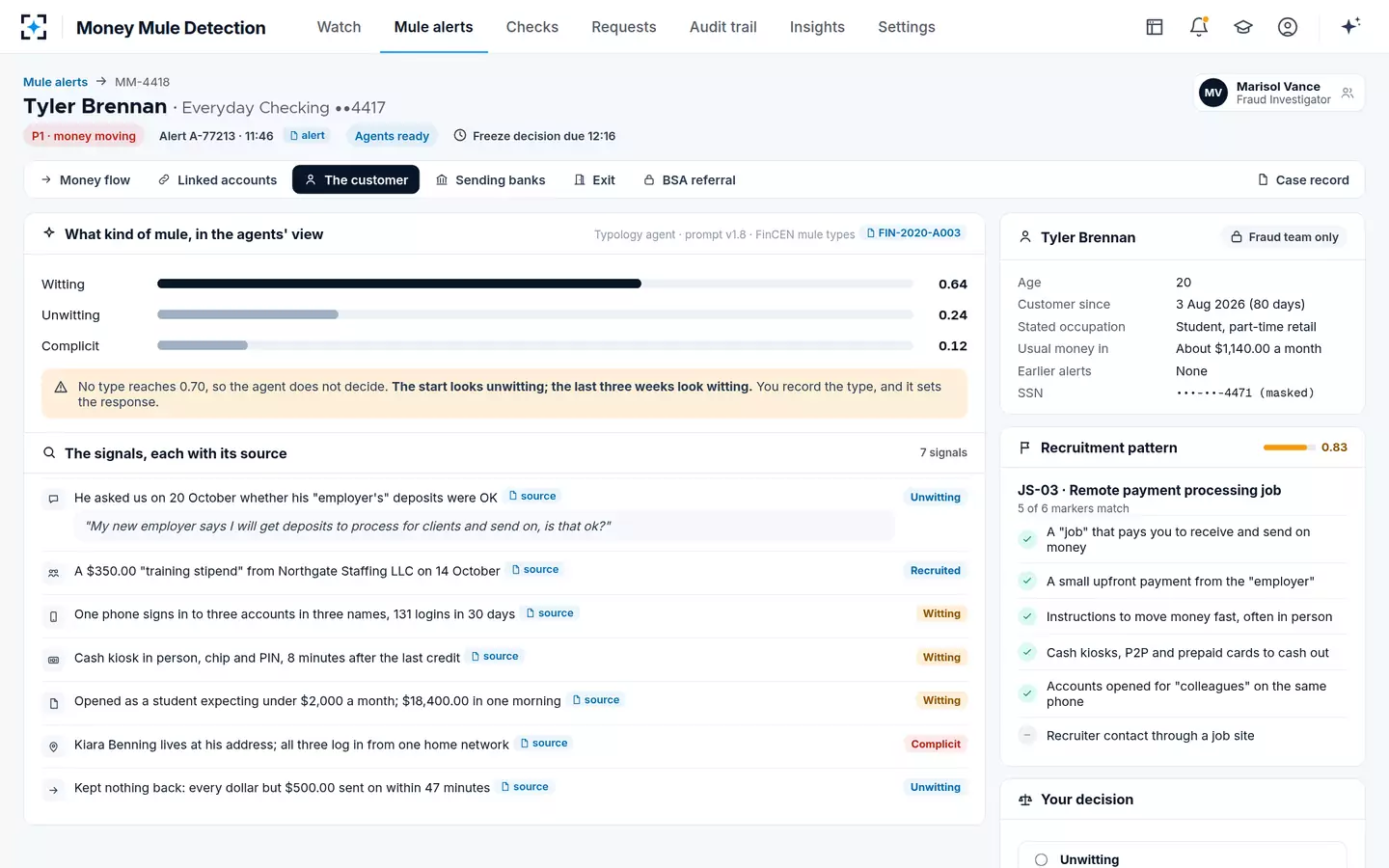This screenshot has height=868, width=1389.
Task: Click the clock icon beside Freeze decision due
Action: 460,136
